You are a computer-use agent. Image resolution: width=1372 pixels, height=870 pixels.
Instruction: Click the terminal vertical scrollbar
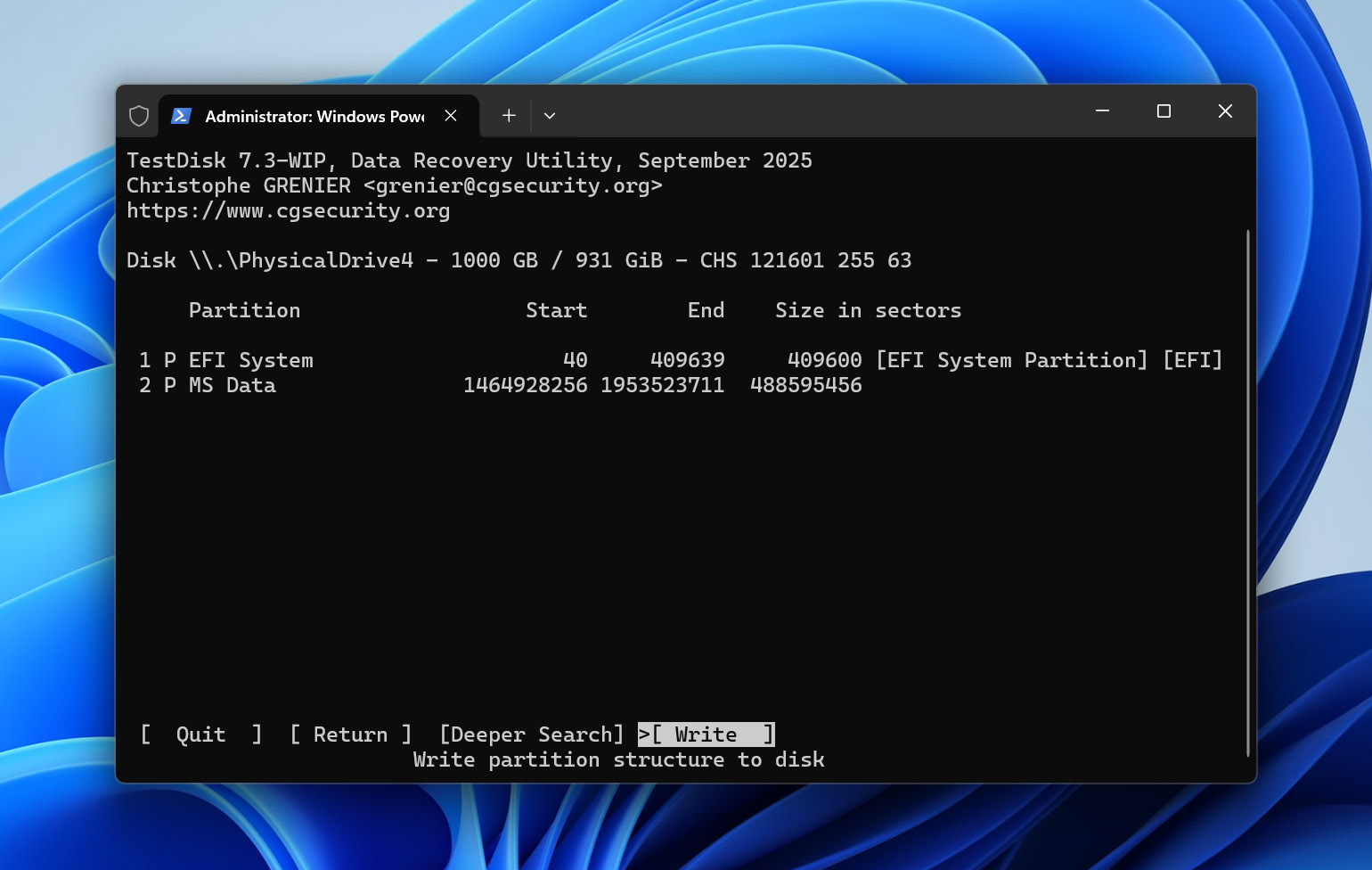1247,493
